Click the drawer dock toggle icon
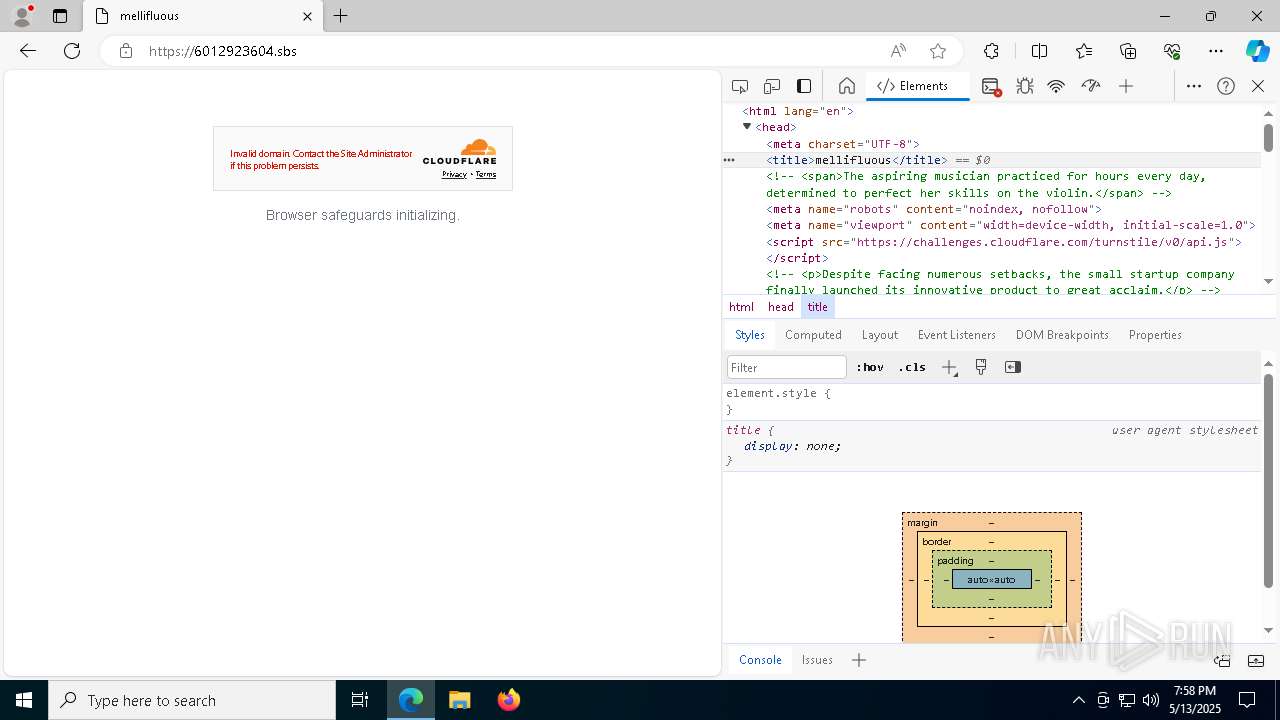Screen dimensions: 1280x720 [1222, 660]
